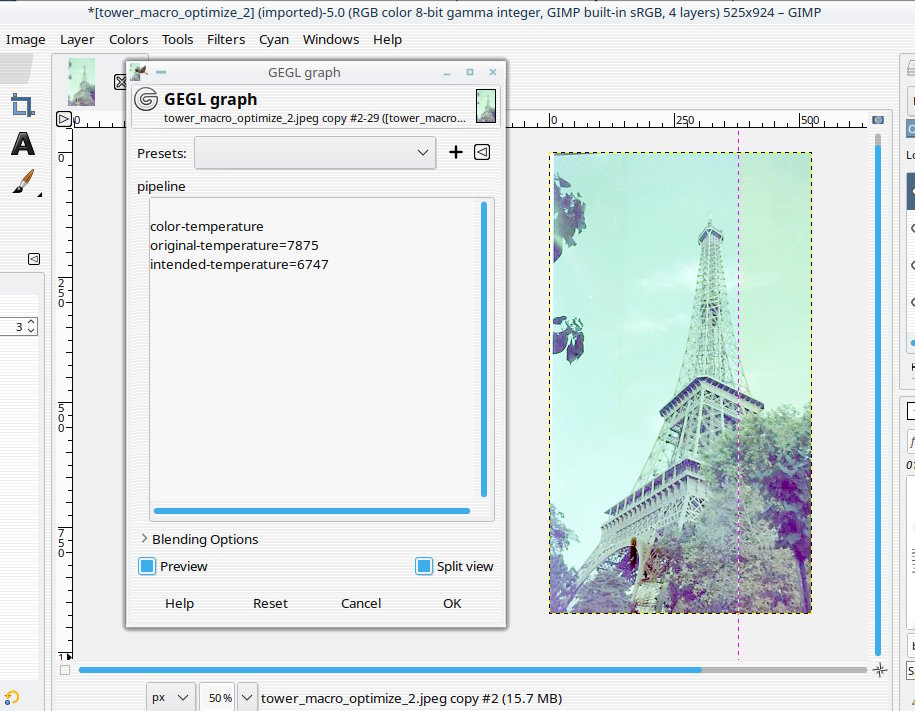Click the intended-temperature=6747 line
915x711 pixels.
pyautogui.click(x=239, y=264)
